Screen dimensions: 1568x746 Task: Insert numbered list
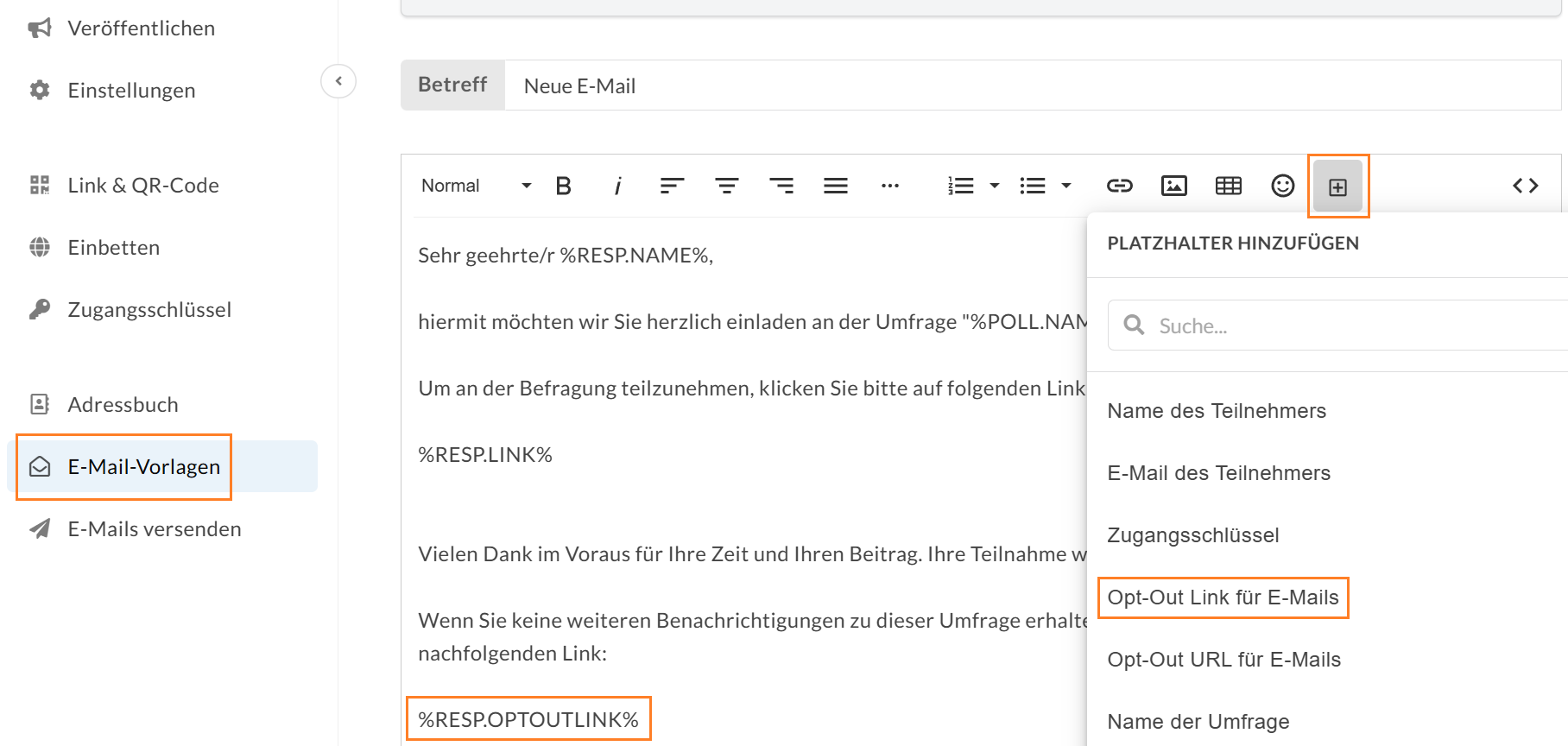(x=960, y=186)
